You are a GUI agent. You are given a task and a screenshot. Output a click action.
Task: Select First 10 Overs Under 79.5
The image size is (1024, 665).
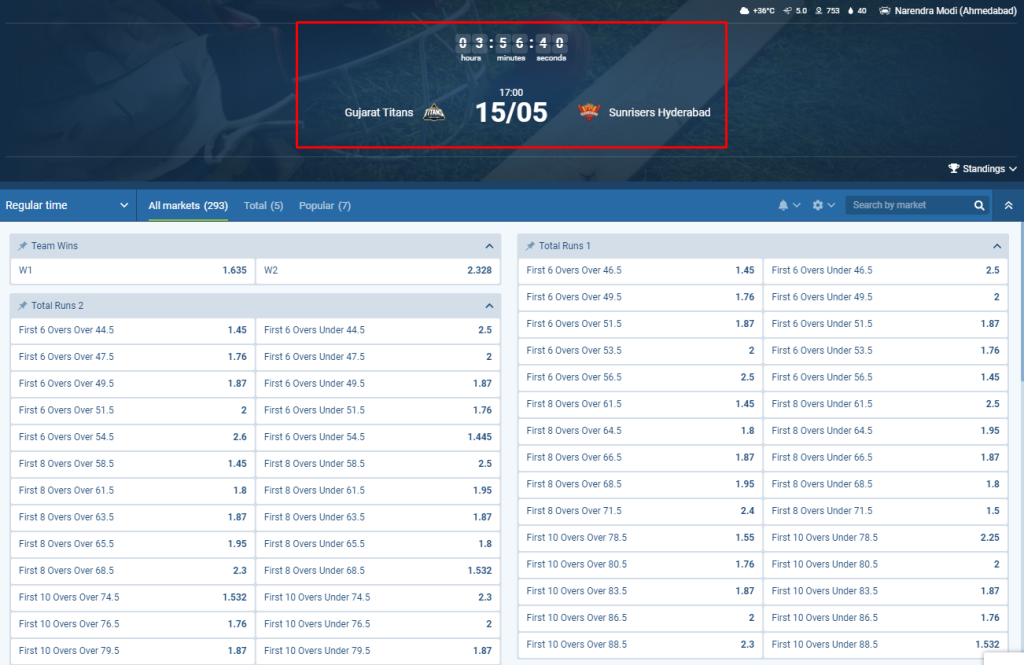point(377,651)
